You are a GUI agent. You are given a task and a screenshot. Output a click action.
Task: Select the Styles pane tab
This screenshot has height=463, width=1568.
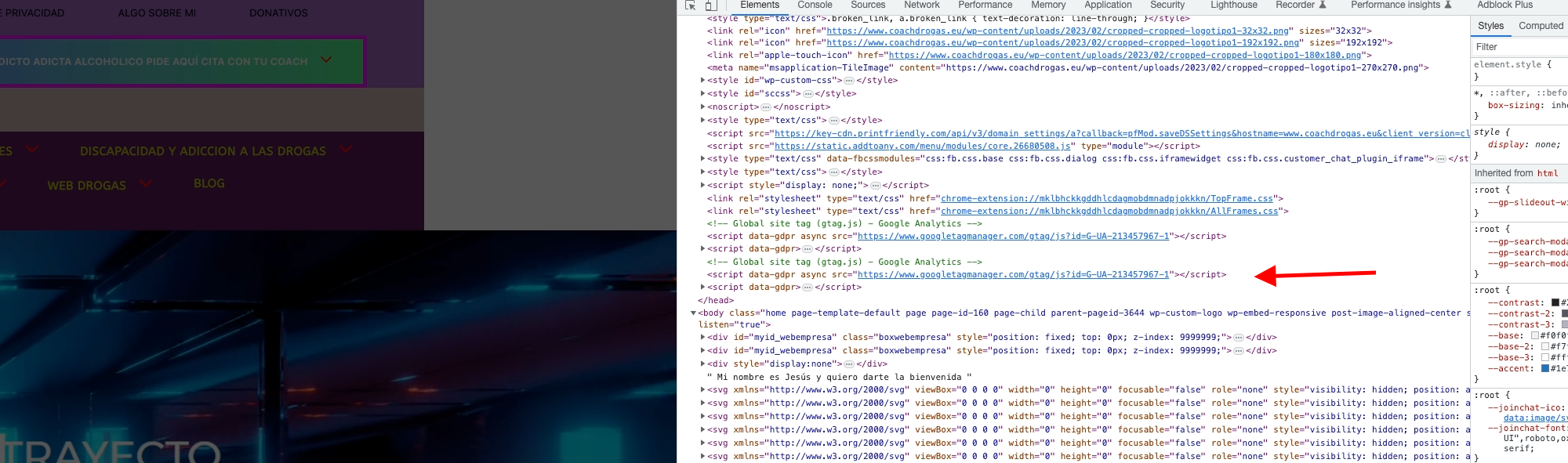click(1490, 26)
